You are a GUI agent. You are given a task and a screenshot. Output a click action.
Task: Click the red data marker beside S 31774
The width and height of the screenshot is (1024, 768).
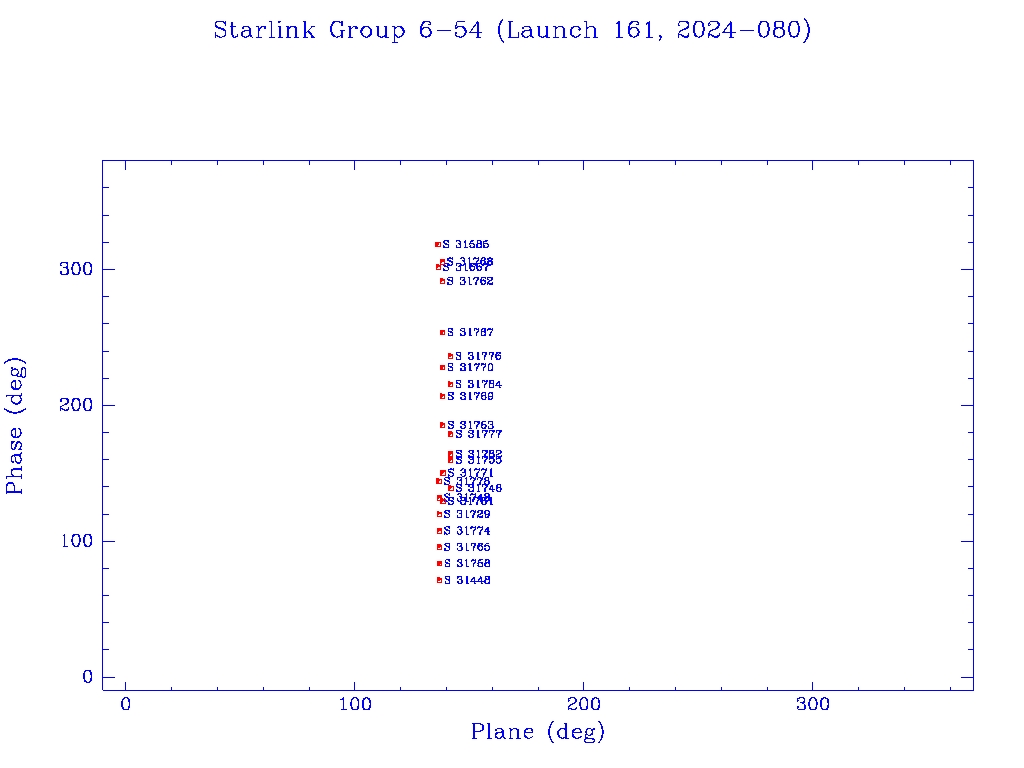tap(440, 531)
